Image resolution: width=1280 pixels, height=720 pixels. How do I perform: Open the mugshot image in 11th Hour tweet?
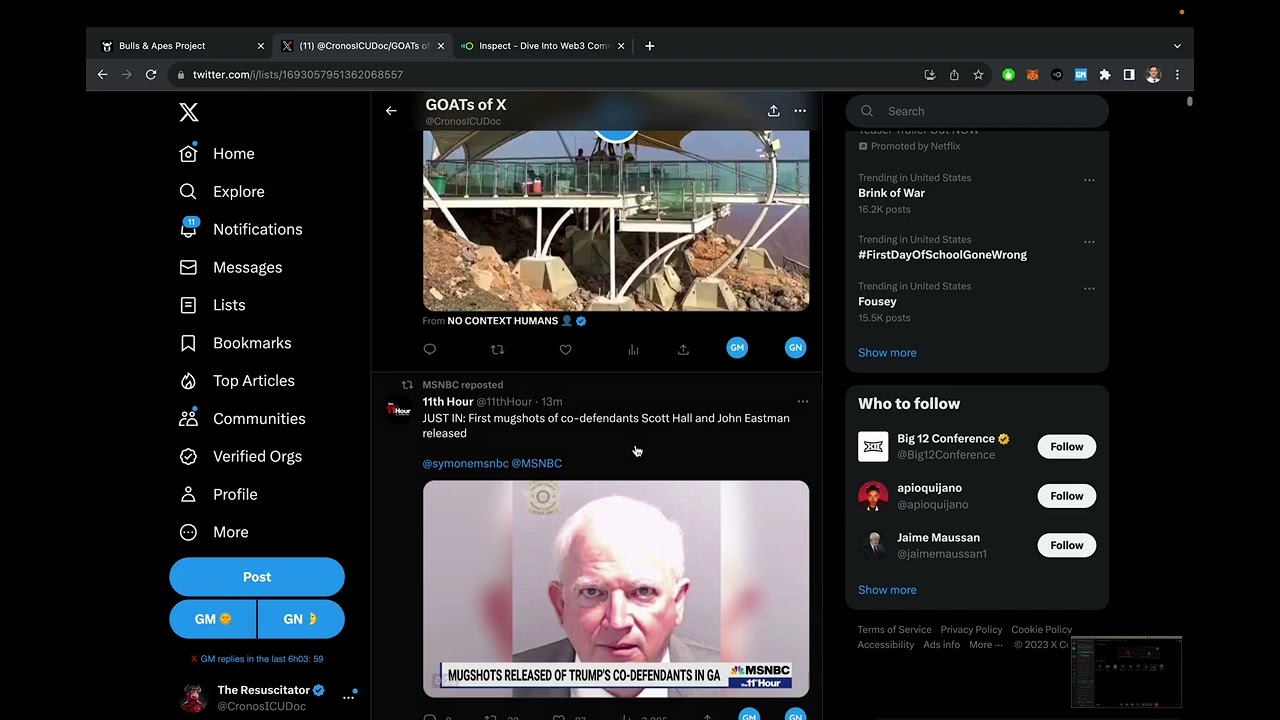coord(616,588)
